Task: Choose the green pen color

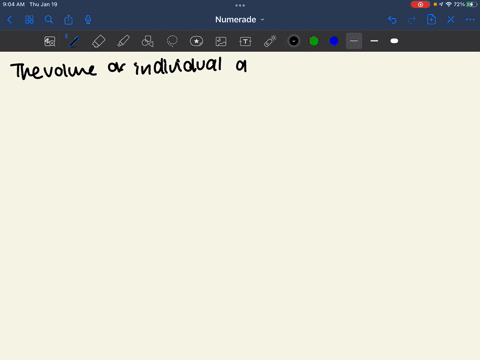Action: [x=314, y=41]
